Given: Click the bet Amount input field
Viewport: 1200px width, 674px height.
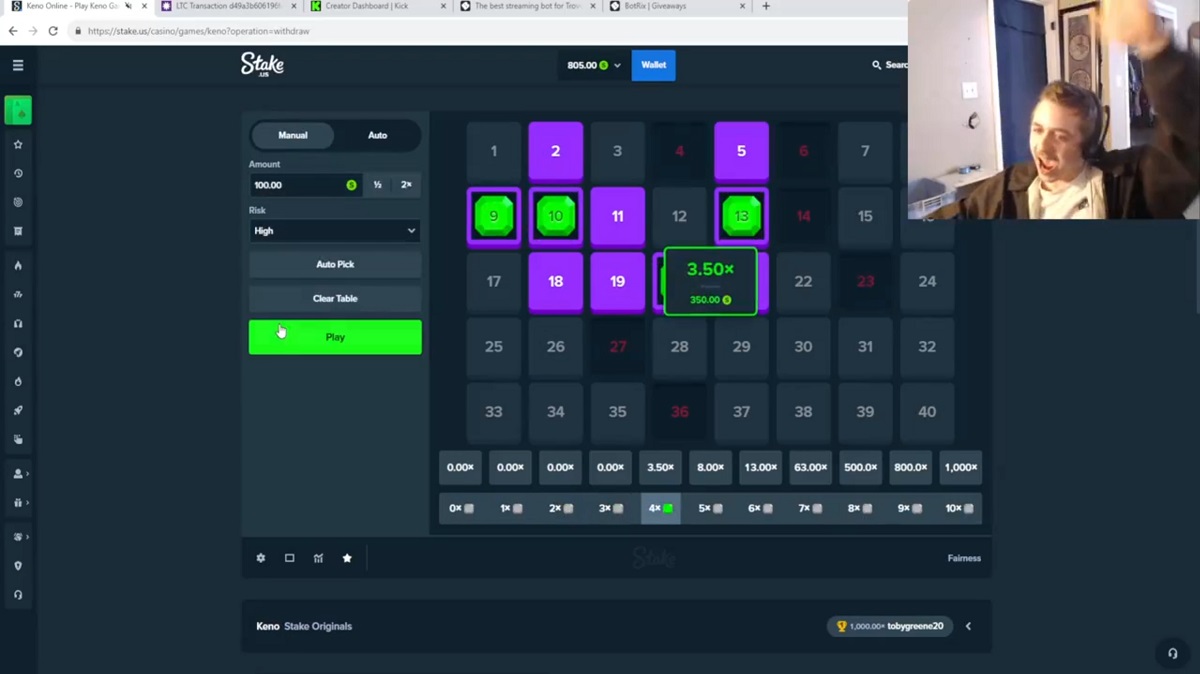Looking at the screenshot, I should pyautogui.click(x=305, y=185).
